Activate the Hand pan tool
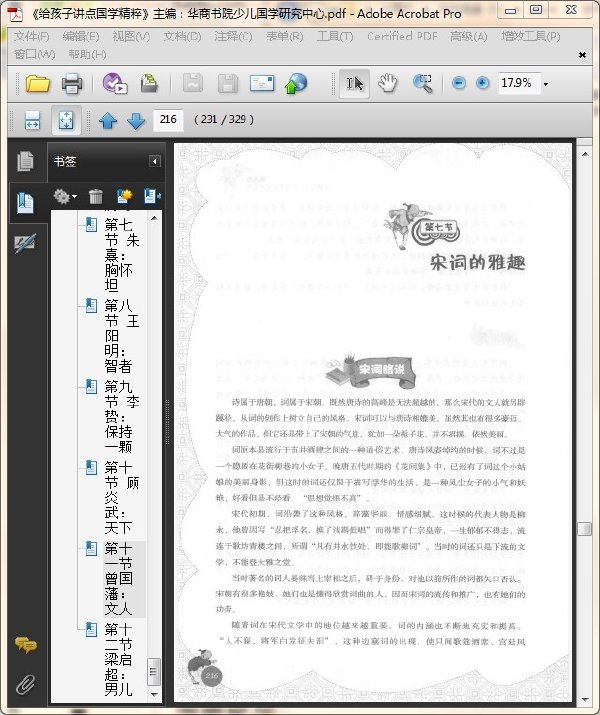600x715 pixels. coord(388,83)
